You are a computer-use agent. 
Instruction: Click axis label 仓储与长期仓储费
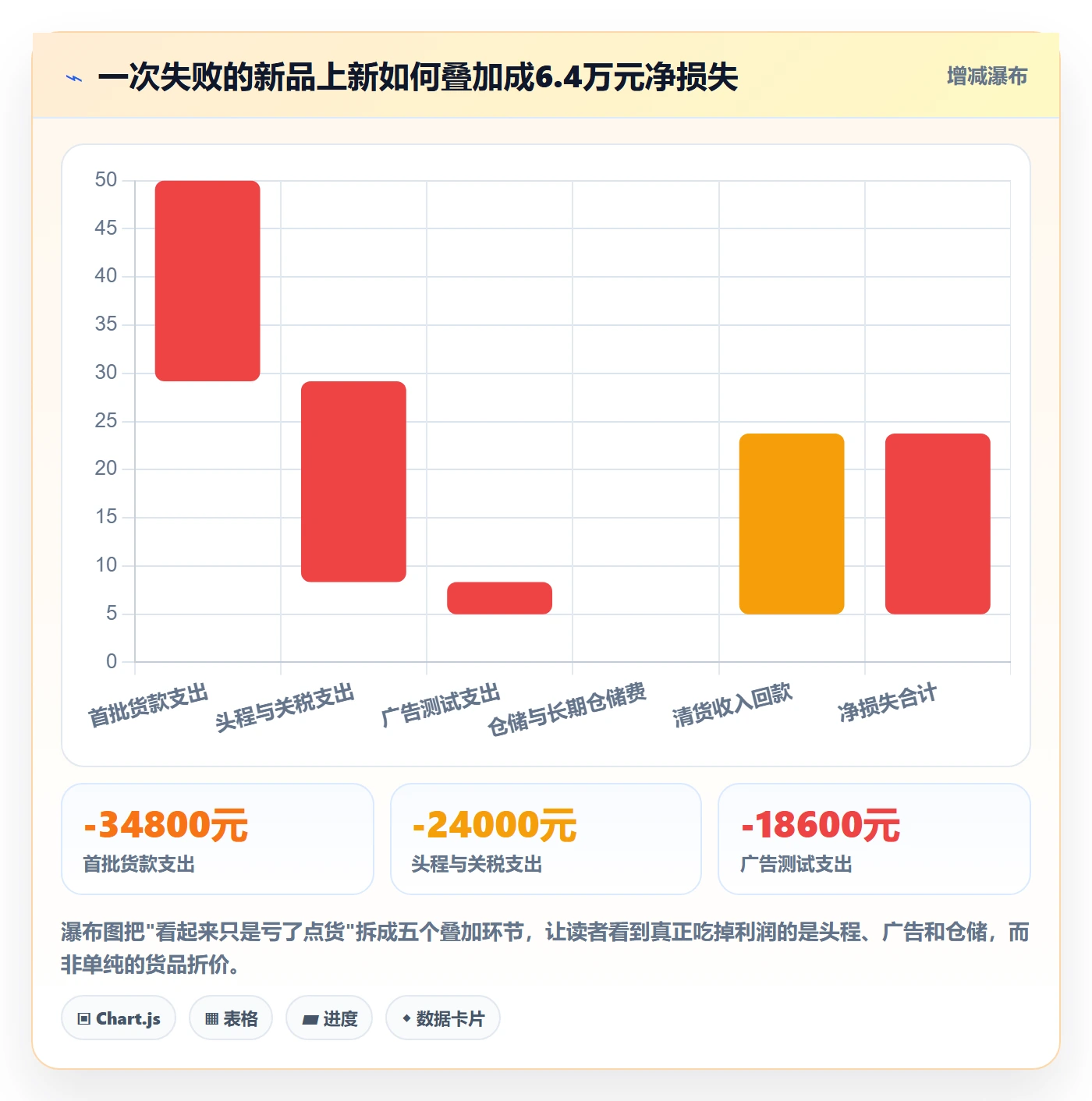tap(567, 709)
